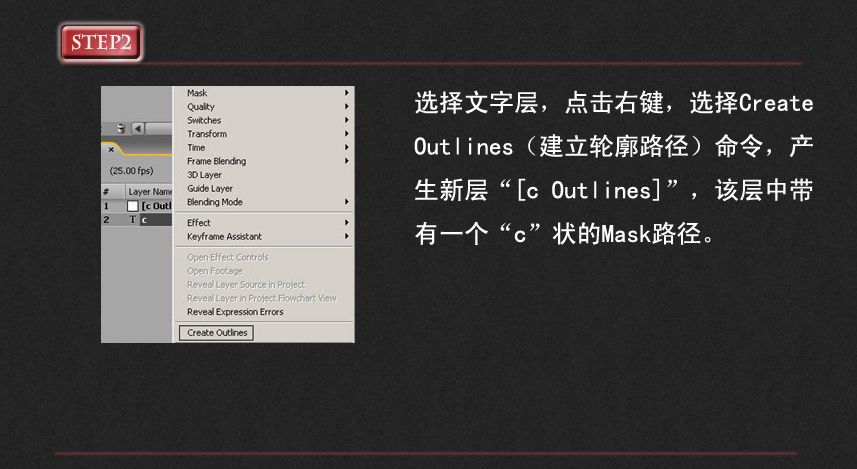Viewport: 857px width, 469px height.
Task: Open the Effect submenu
Action: [x=264, y=223]
